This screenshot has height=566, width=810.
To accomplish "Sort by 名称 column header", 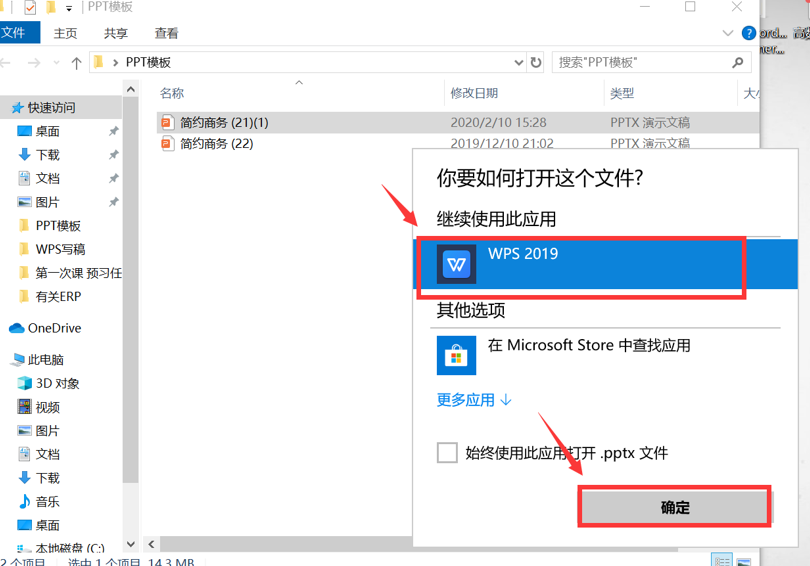I will (172, 93).
